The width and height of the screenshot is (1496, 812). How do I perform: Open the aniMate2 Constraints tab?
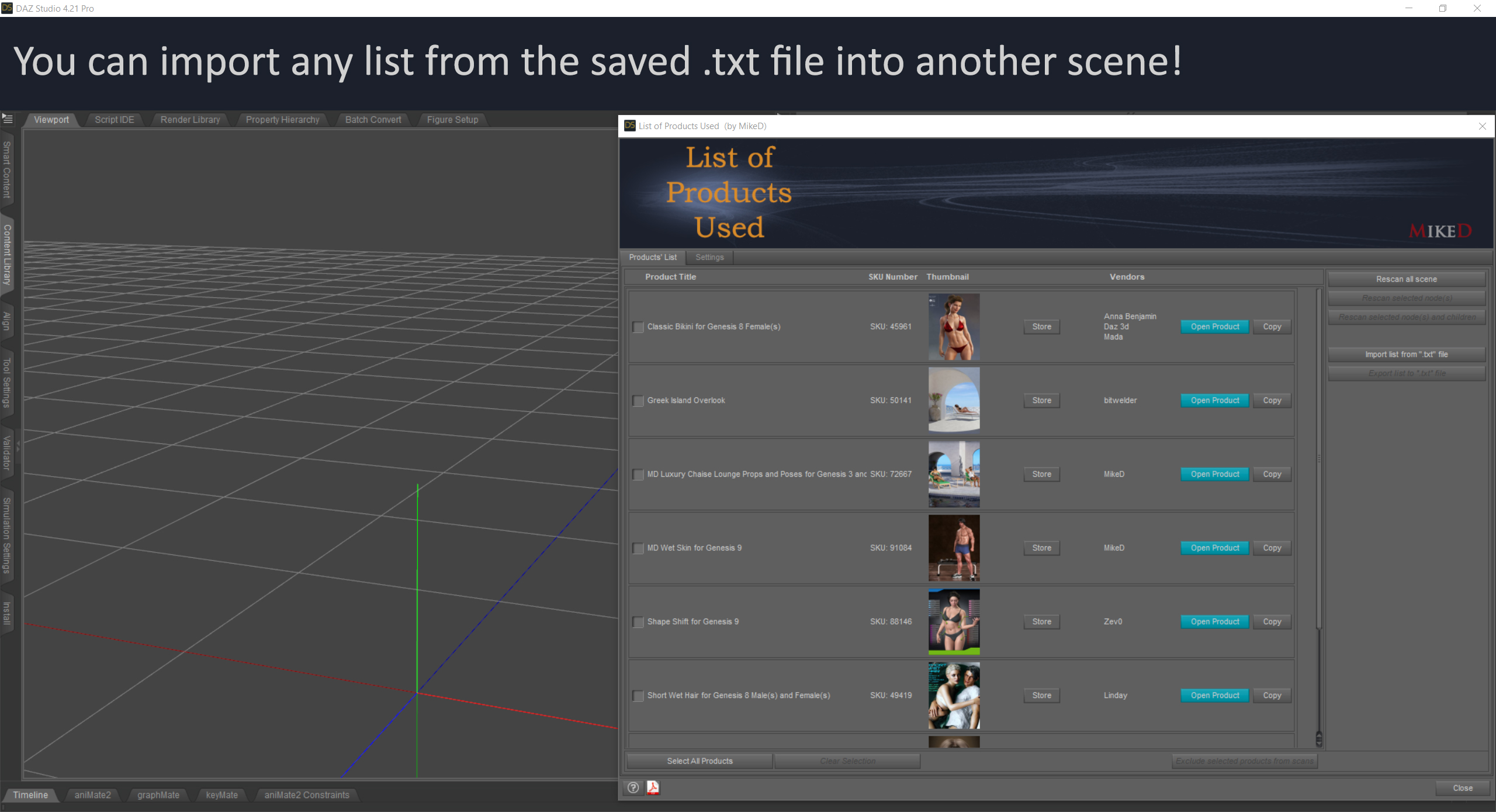[307, 795]
